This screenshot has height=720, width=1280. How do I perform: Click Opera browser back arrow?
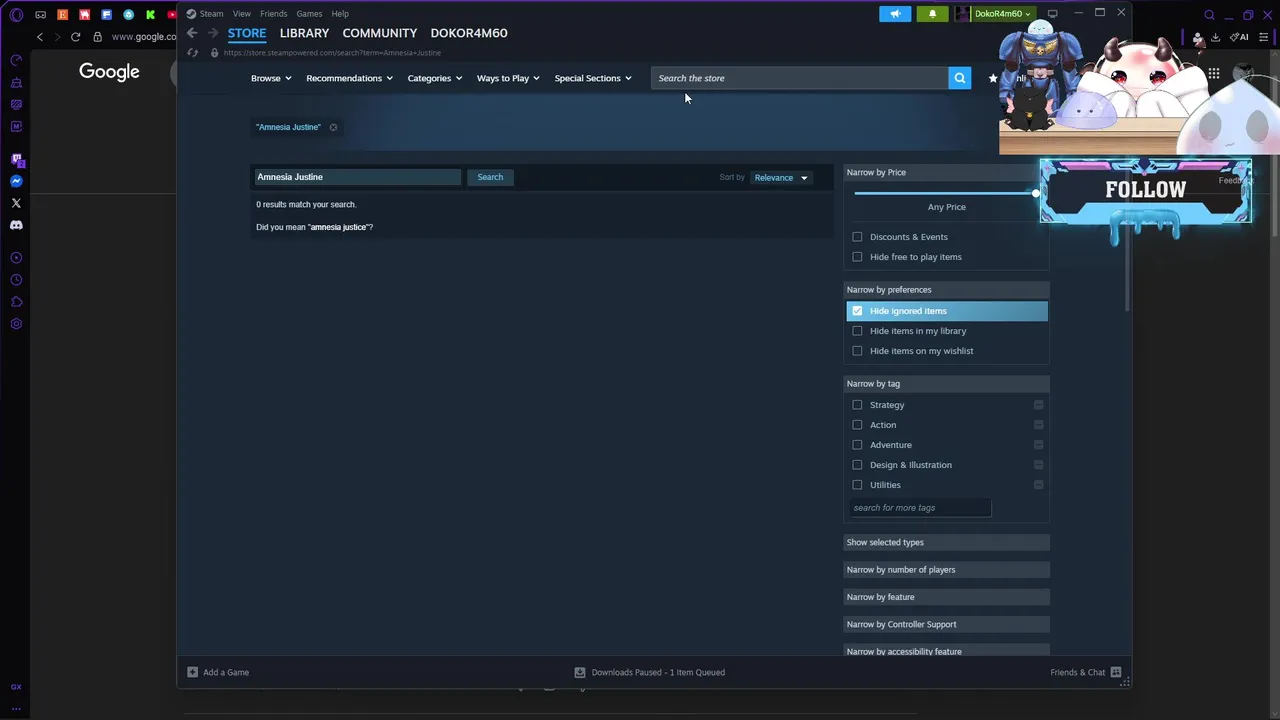pos(40,37)
